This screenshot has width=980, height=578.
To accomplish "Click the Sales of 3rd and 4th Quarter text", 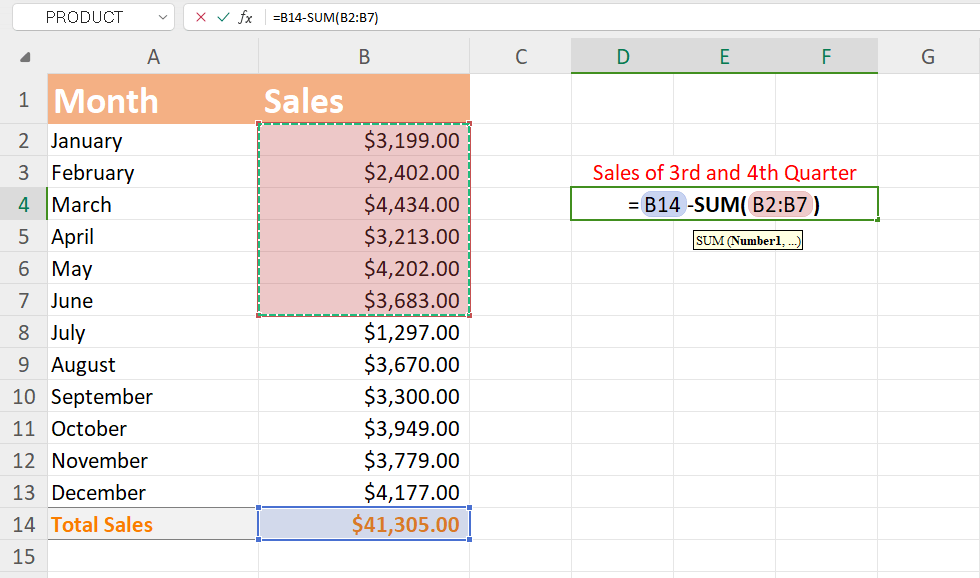I will pos(724,172).
